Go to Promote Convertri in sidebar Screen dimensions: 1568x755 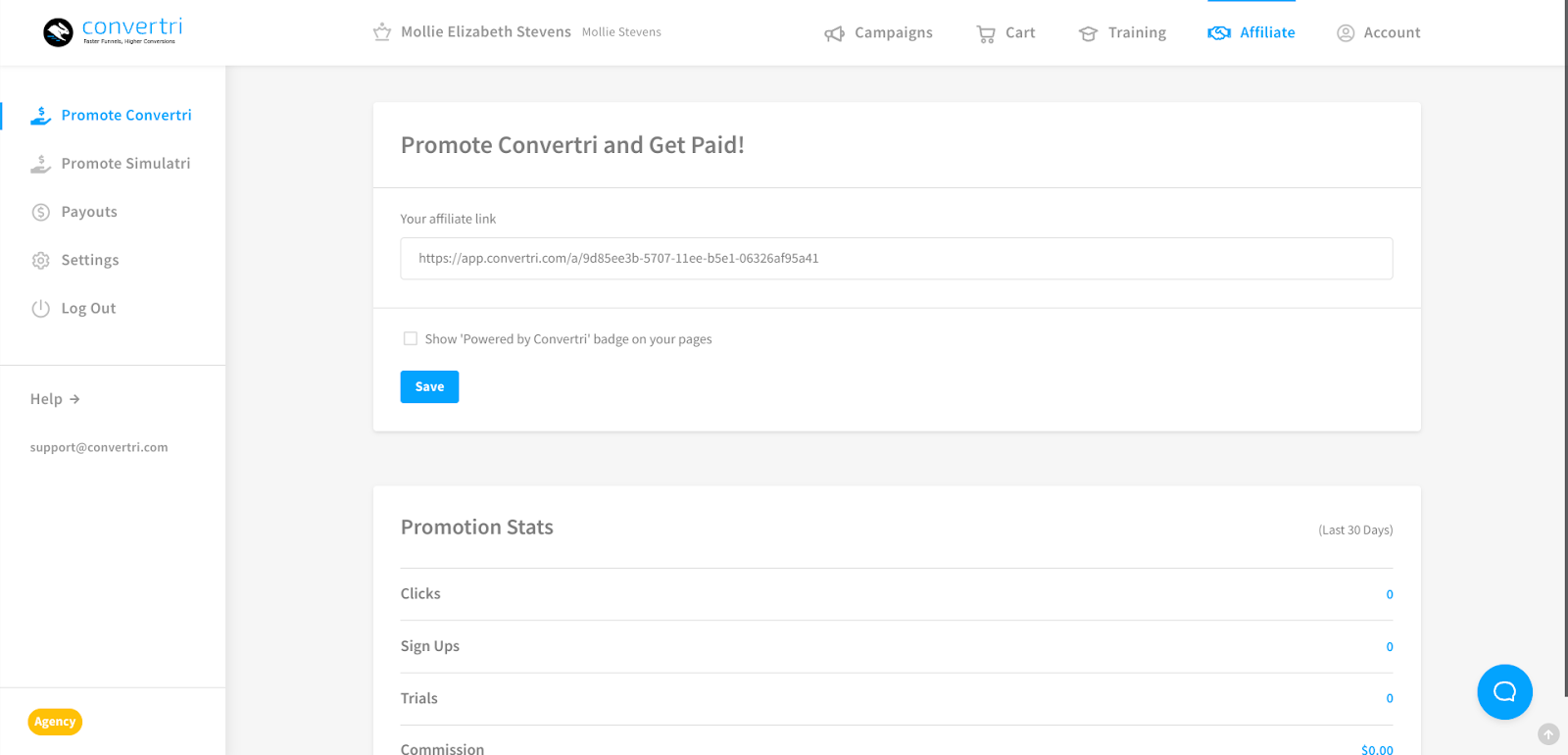tap(113, 115)
